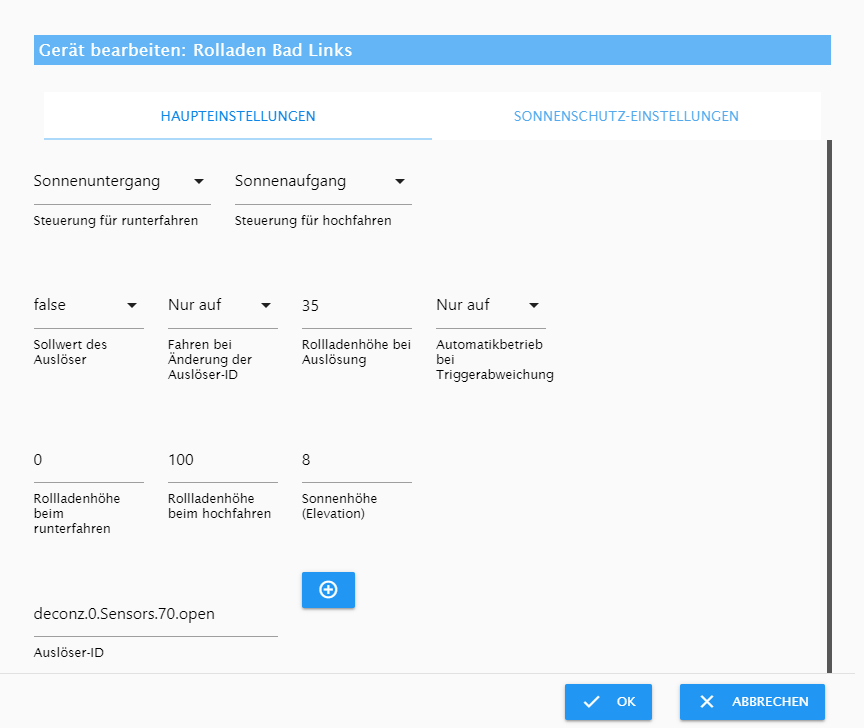Open the false dropdown for Sollwert des Auslöser
Viewport: 864px width, 728px height.
coord(88,305)
